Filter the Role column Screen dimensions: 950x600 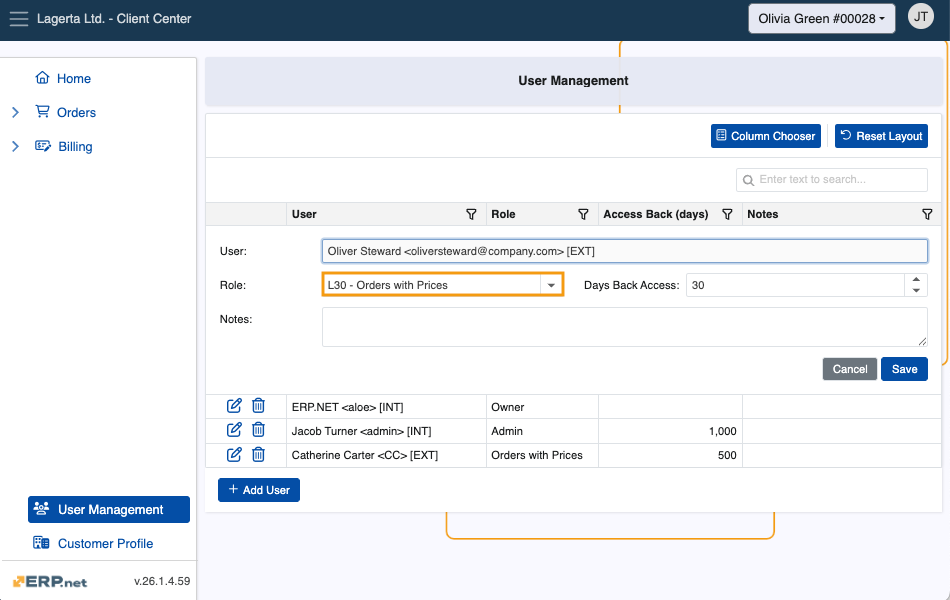[x=583, y=214]
